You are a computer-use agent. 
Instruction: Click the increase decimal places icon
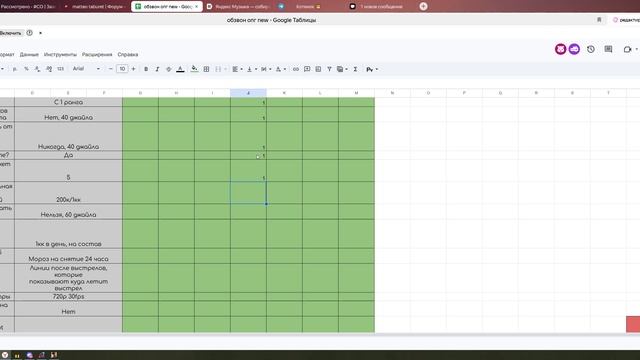[x=49, y=69]
